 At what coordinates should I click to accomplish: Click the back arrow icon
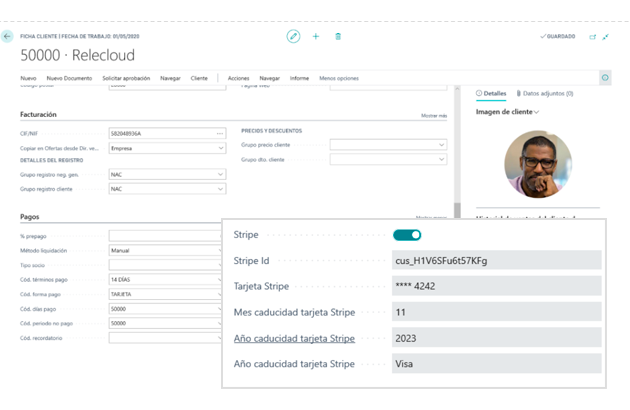point(7,36)
